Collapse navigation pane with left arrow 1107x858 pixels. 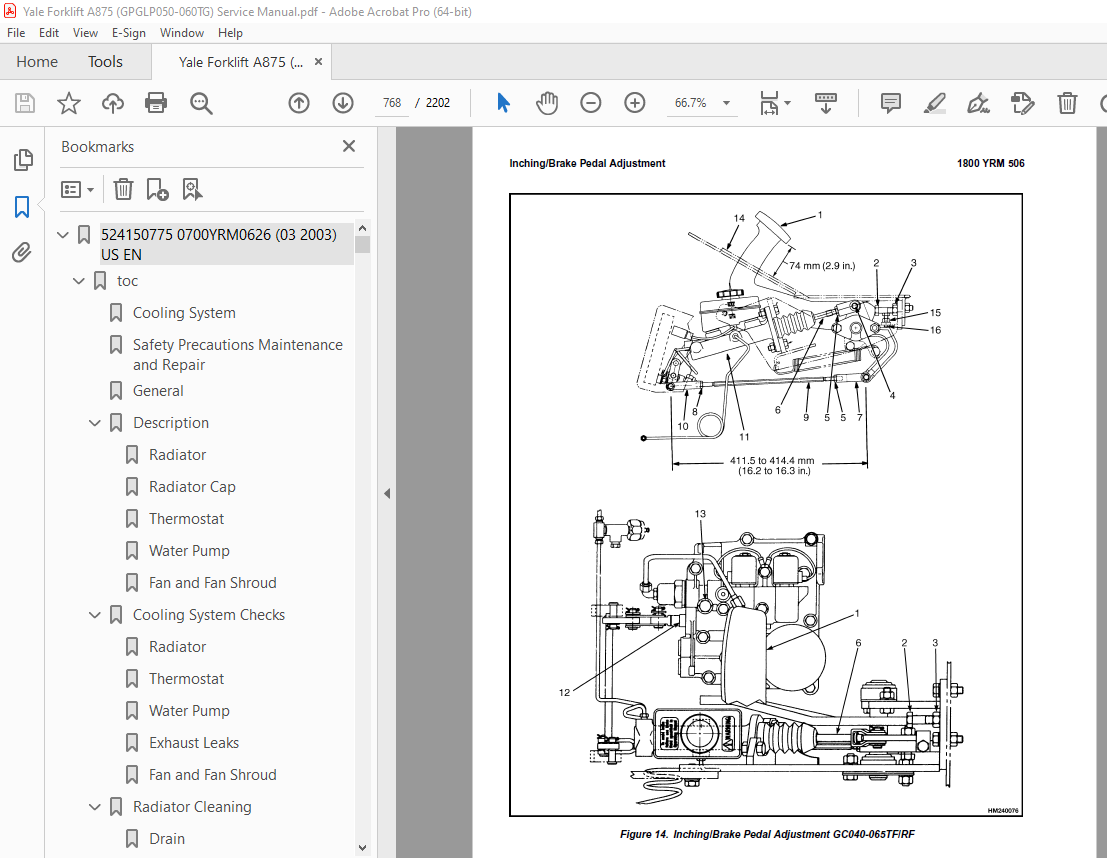[387, 494]
